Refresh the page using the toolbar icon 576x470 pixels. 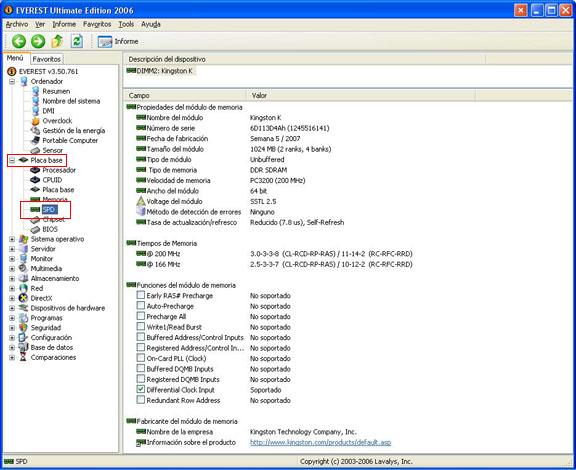76,41
